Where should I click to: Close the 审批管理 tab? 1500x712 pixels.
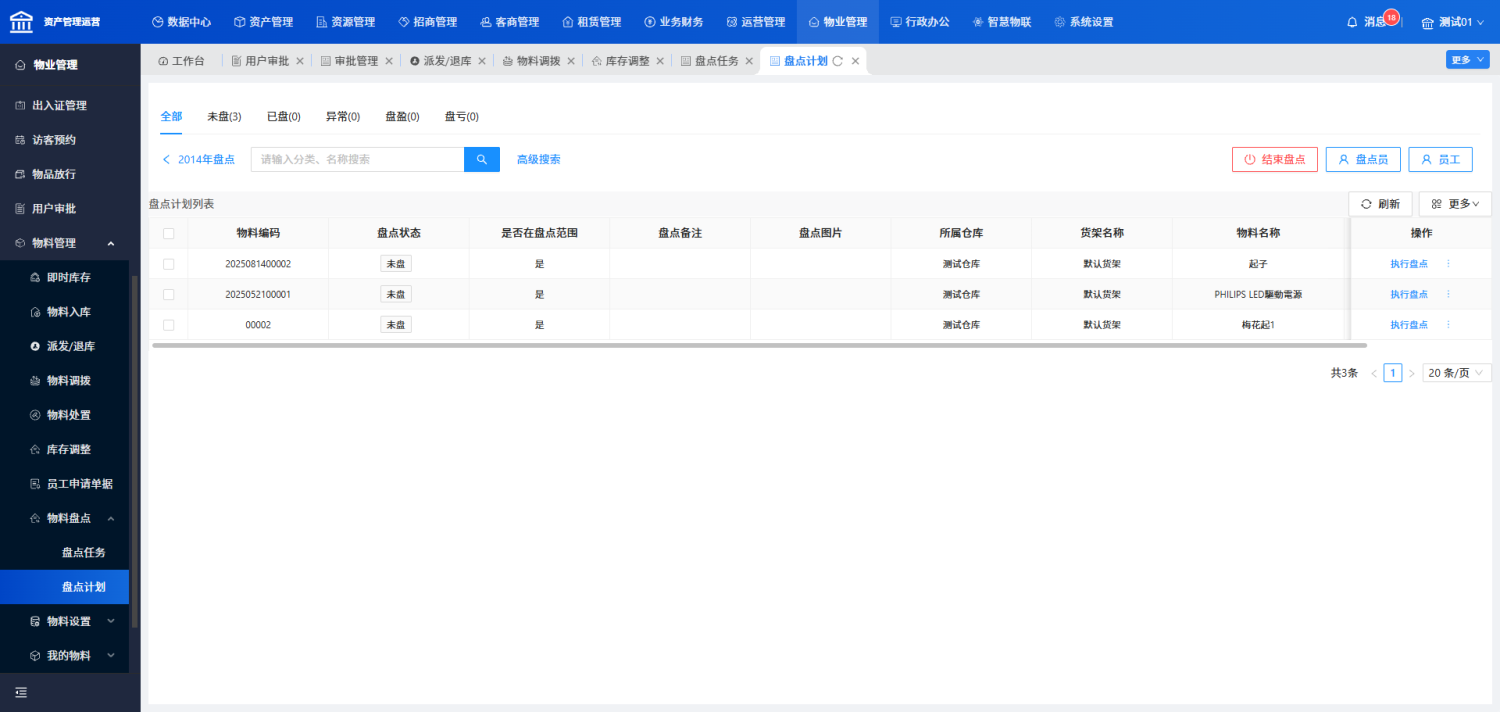point(389,61)
